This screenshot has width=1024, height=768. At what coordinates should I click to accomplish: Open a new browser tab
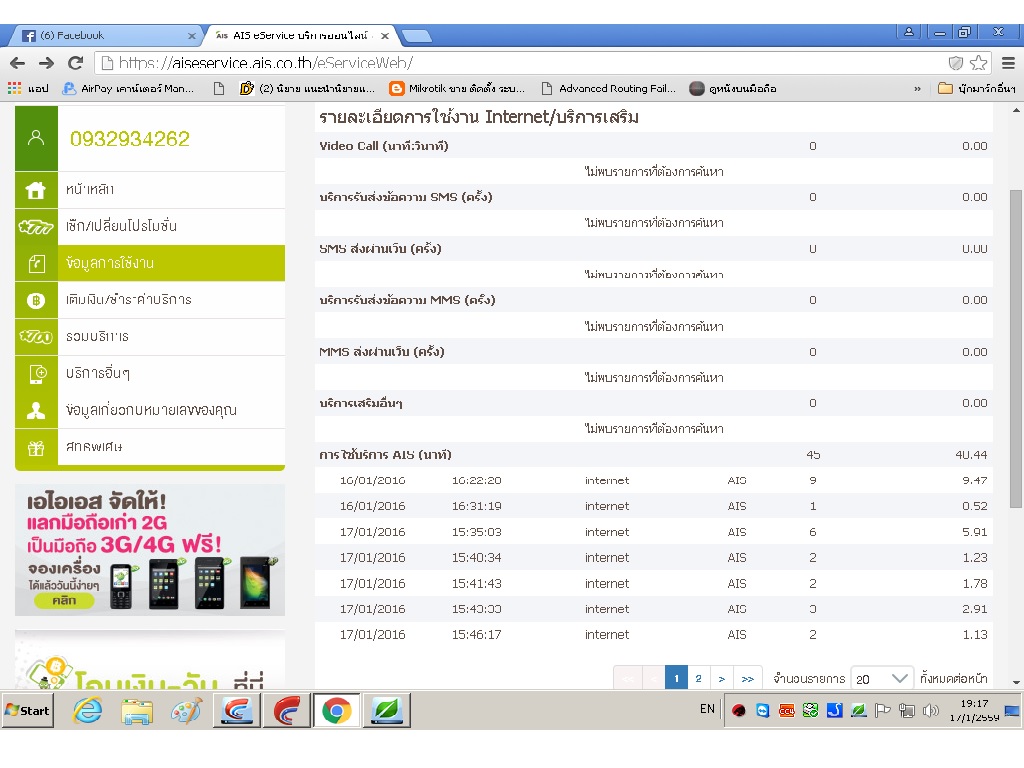coord(416,36)
